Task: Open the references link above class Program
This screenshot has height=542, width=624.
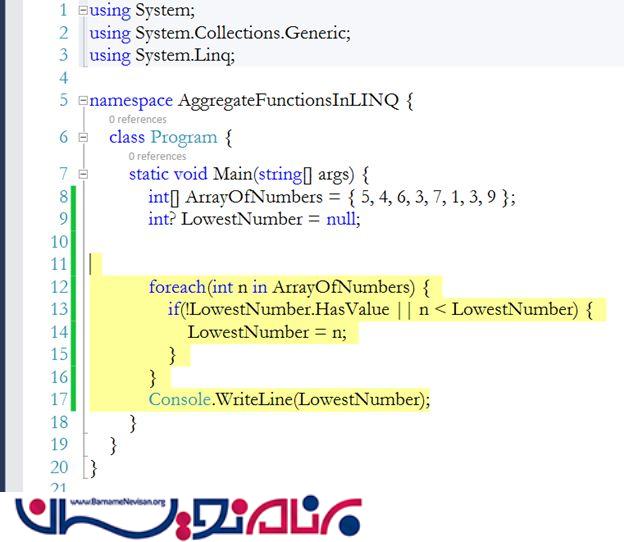Action: [138, 119]
